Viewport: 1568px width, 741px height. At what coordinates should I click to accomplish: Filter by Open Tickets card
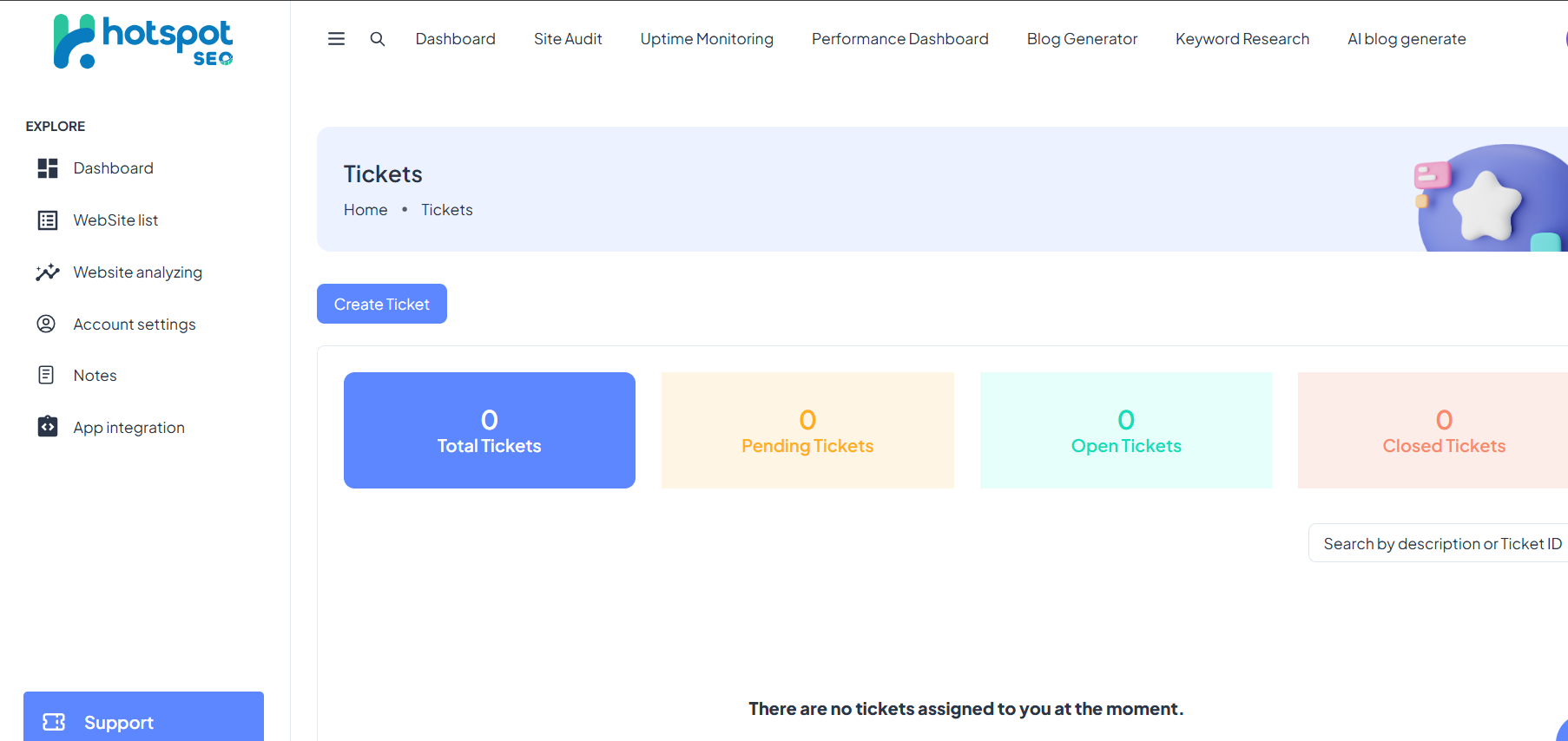click(x=1126, y=430)
